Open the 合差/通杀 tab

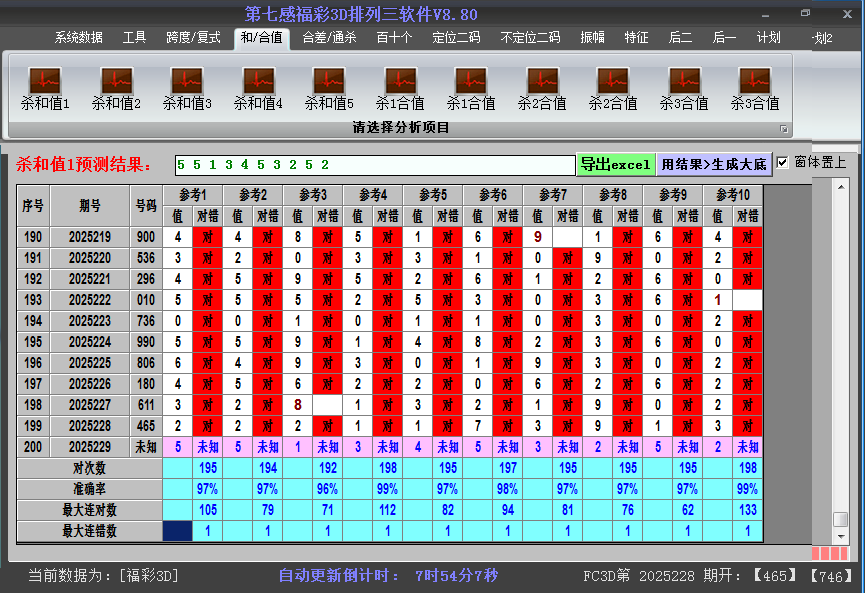coord(329,38)
